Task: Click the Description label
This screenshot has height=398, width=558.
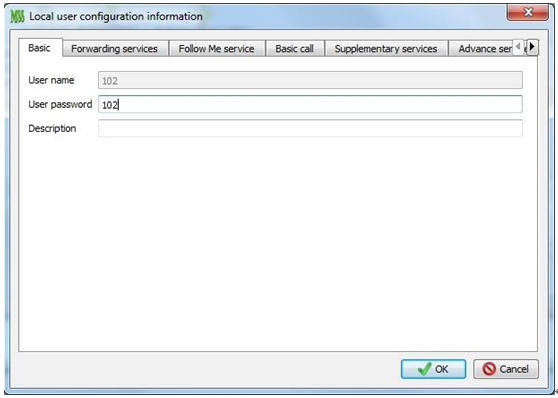Action: (x=52, y=128)
